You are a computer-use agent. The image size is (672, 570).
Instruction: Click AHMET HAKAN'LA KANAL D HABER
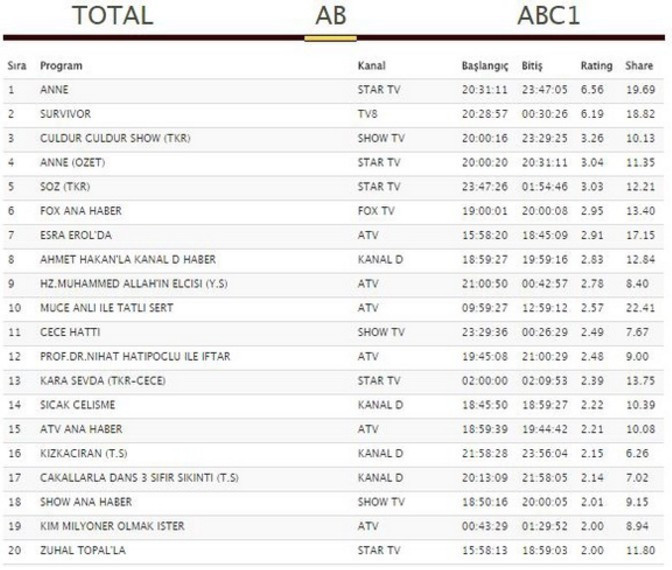tap(128, 259)
